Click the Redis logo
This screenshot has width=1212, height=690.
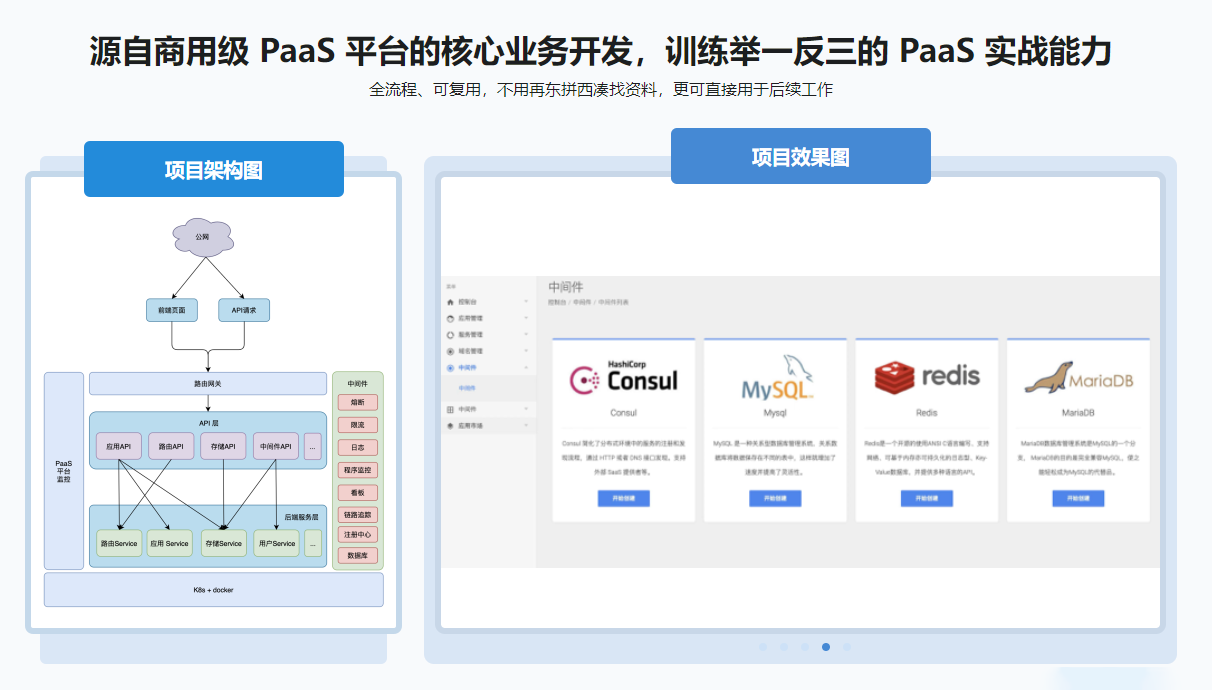(926, 377)
